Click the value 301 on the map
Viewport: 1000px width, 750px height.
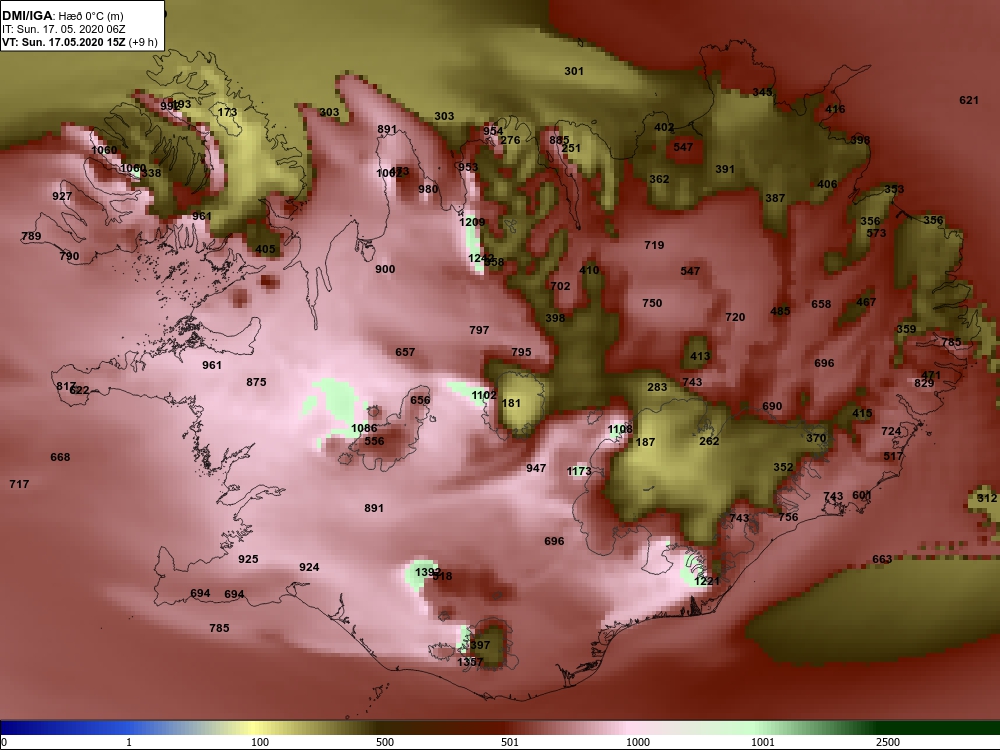574,71
